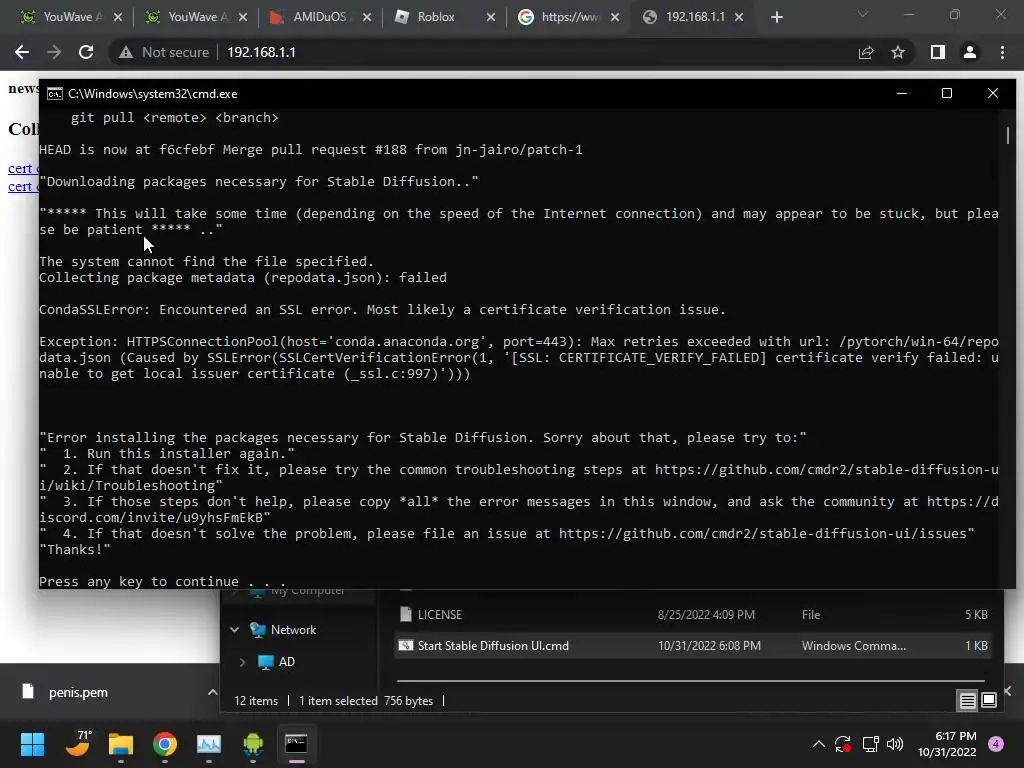Close the Roblox tab

pos(491,18)
